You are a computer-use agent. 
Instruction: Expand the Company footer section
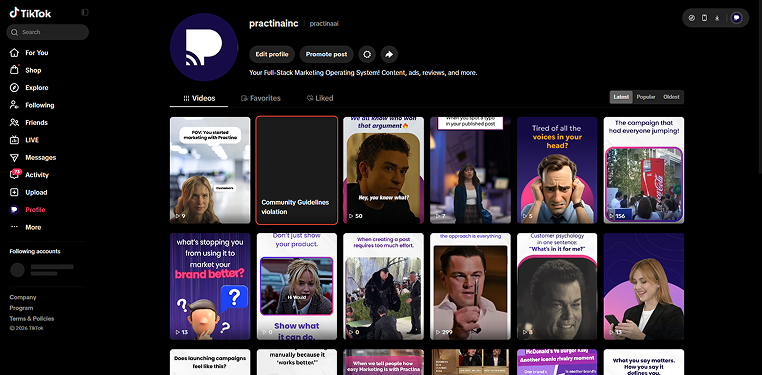coord(23,297)
